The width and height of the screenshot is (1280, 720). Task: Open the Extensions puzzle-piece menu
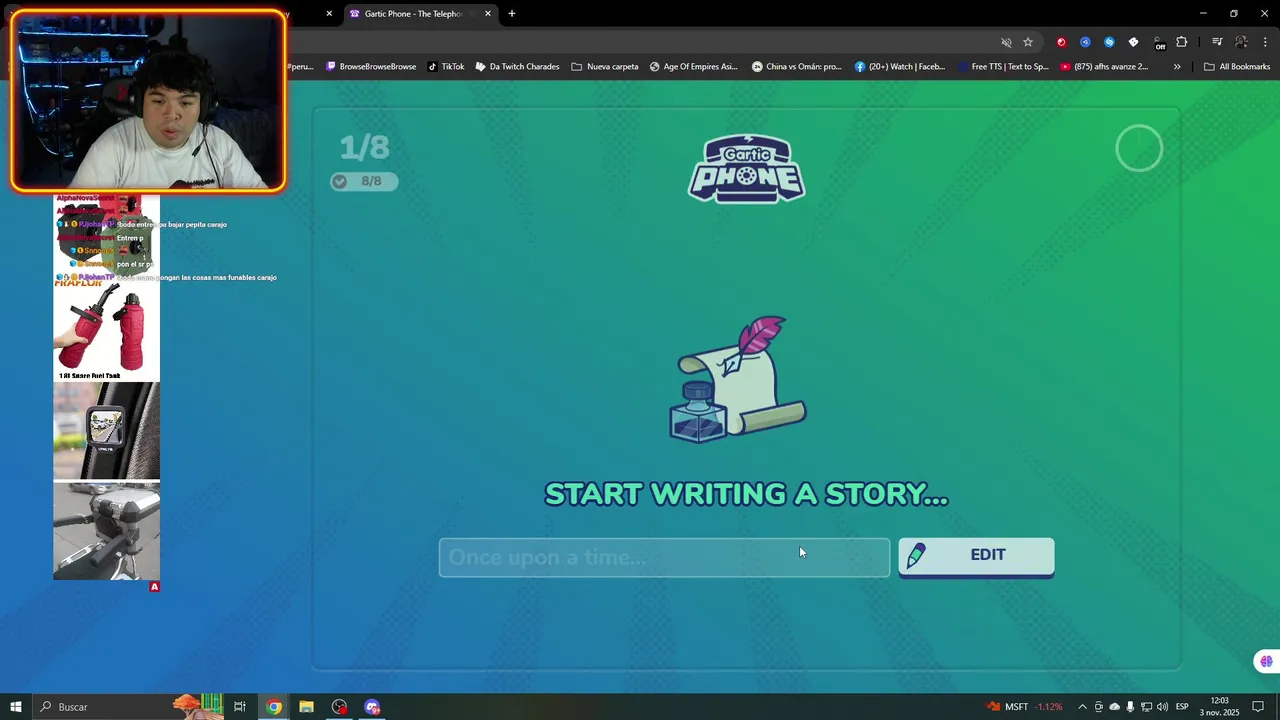tap(1182, 42)
